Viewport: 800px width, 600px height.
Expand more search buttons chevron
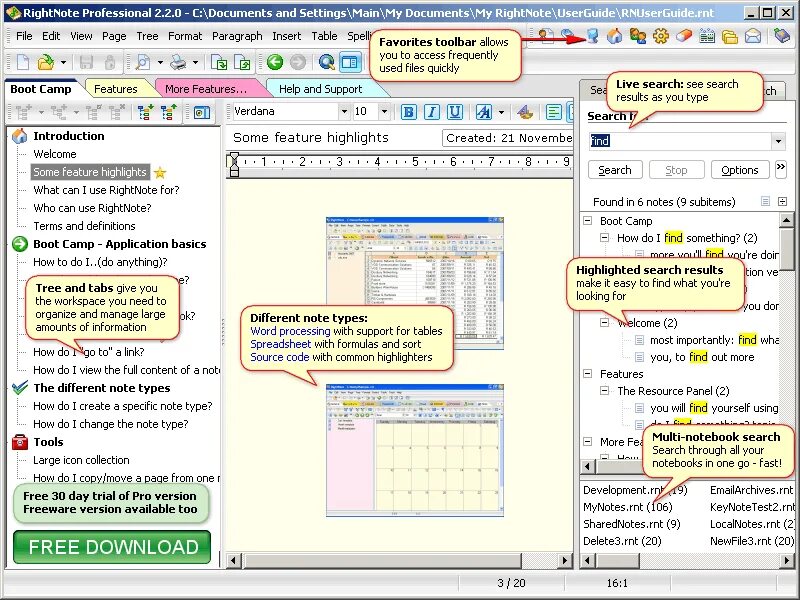click(781, 169)
